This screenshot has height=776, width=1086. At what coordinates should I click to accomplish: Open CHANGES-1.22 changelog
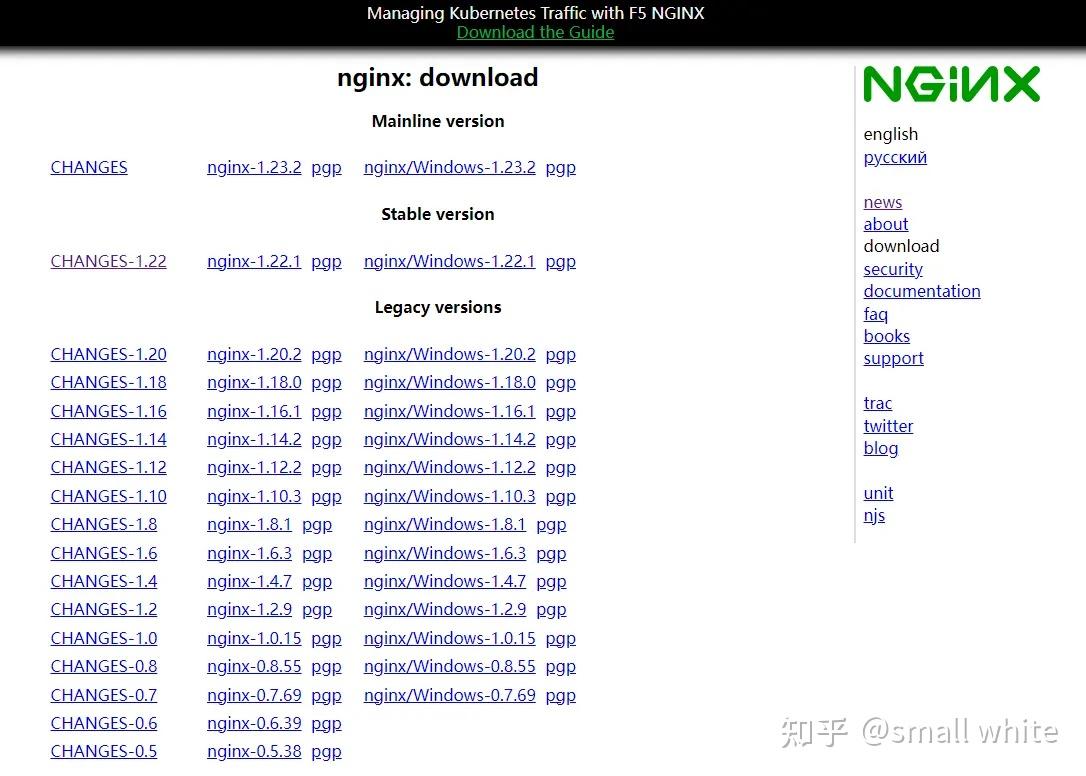coord(108,261)
